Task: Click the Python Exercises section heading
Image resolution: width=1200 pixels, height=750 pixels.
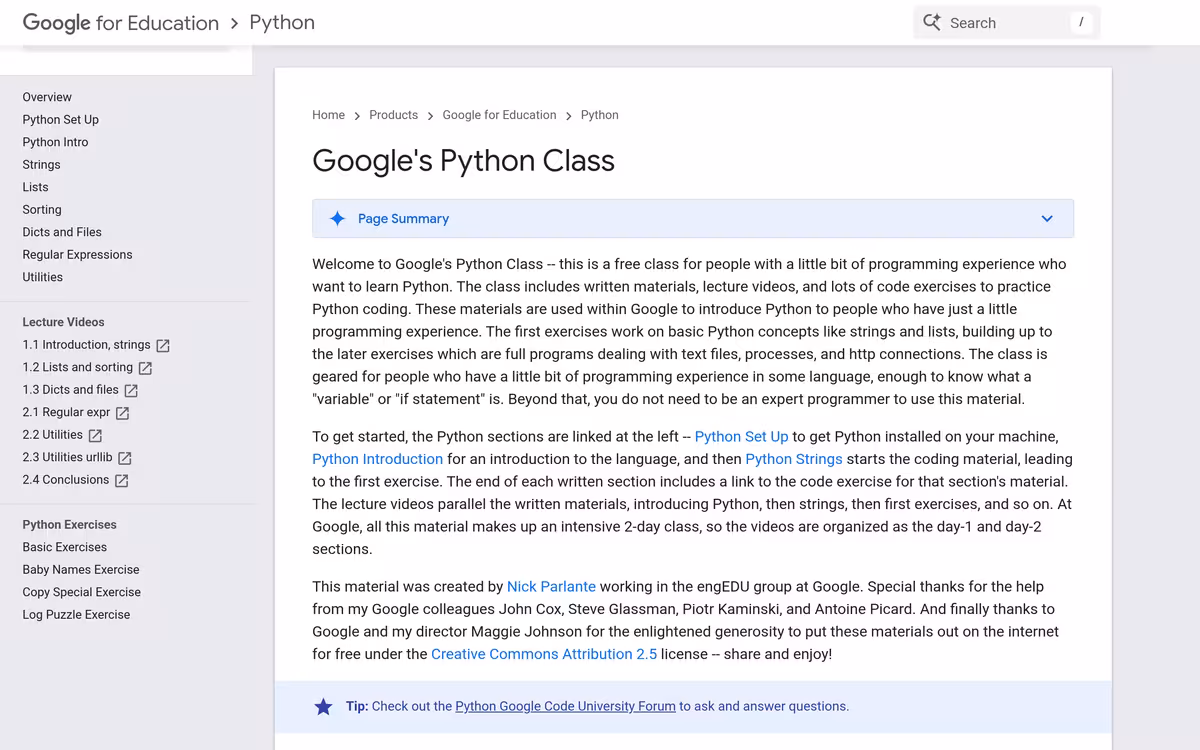Action: (69, 524)
